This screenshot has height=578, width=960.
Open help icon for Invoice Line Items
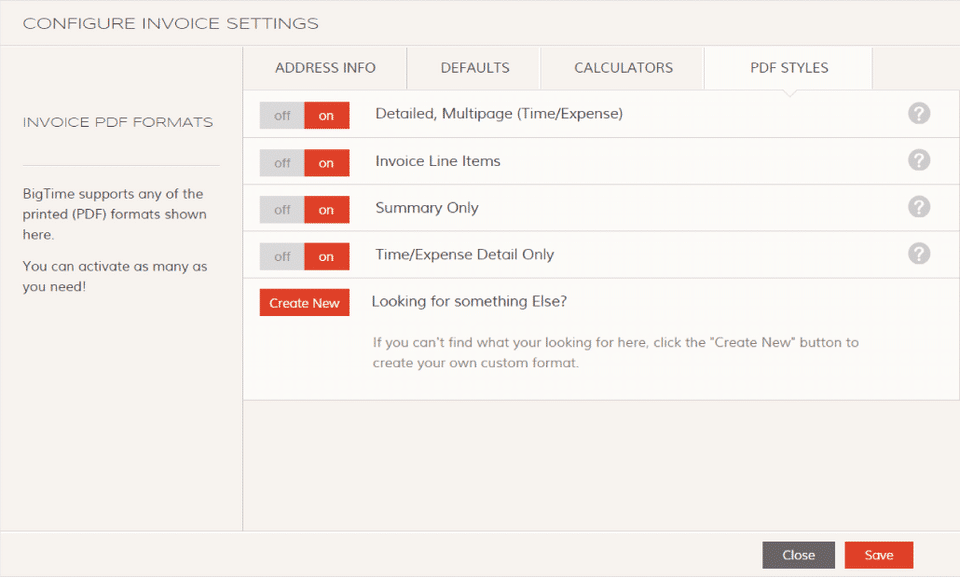click(918, 160)
